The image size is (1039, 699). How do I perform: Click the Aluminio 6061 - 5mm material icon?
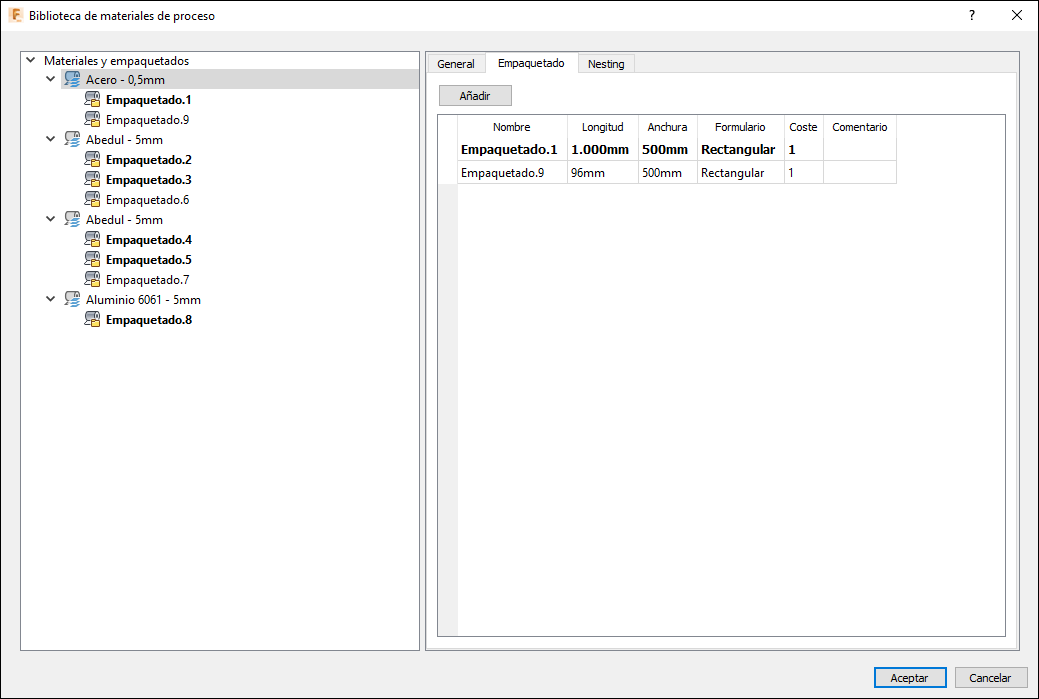click(72, 299)
